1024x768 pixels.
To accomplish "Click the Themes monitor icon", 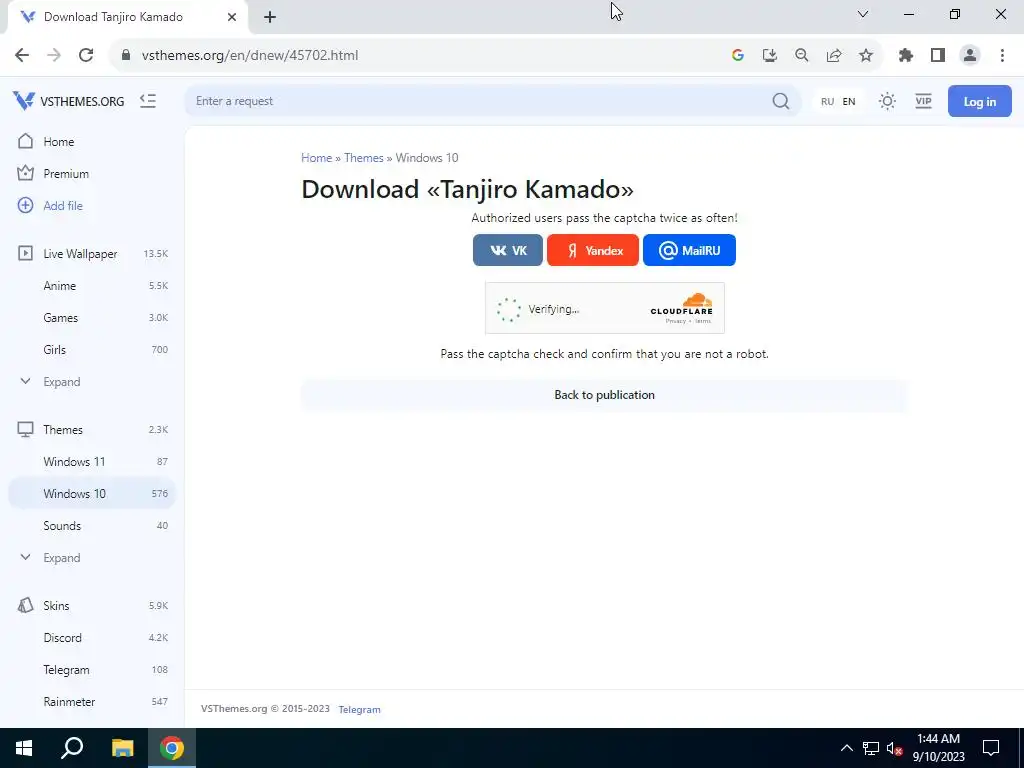I will [25, 429].
